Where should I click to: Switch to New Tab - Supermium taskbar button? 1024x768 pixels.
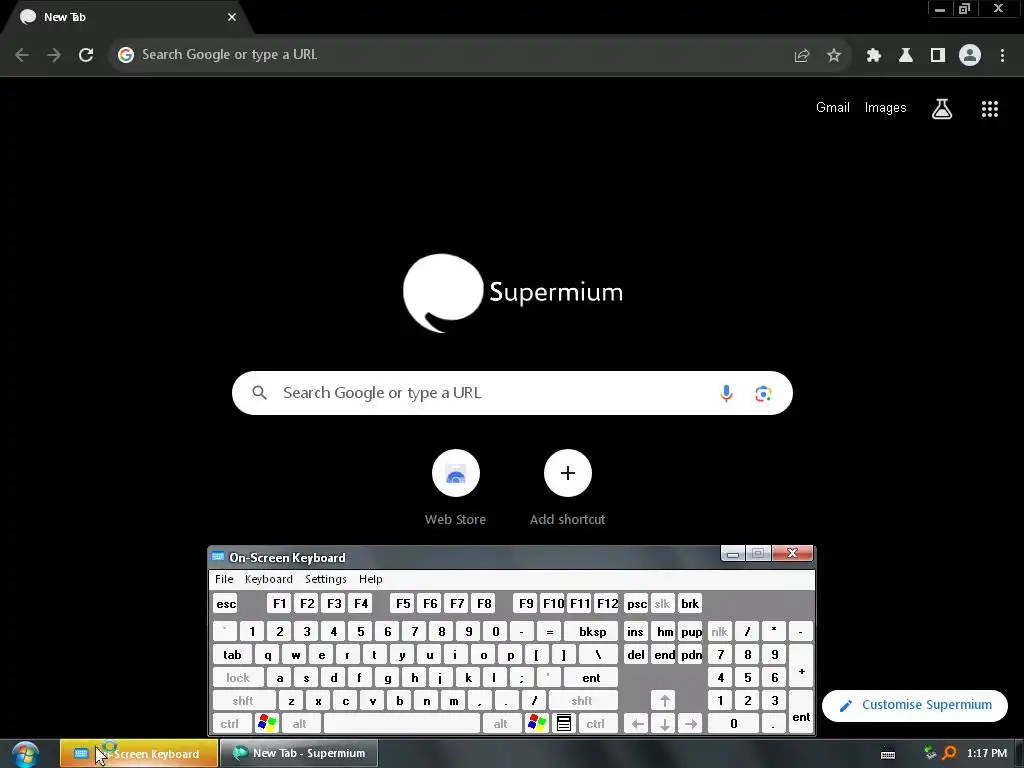point(299,753)
